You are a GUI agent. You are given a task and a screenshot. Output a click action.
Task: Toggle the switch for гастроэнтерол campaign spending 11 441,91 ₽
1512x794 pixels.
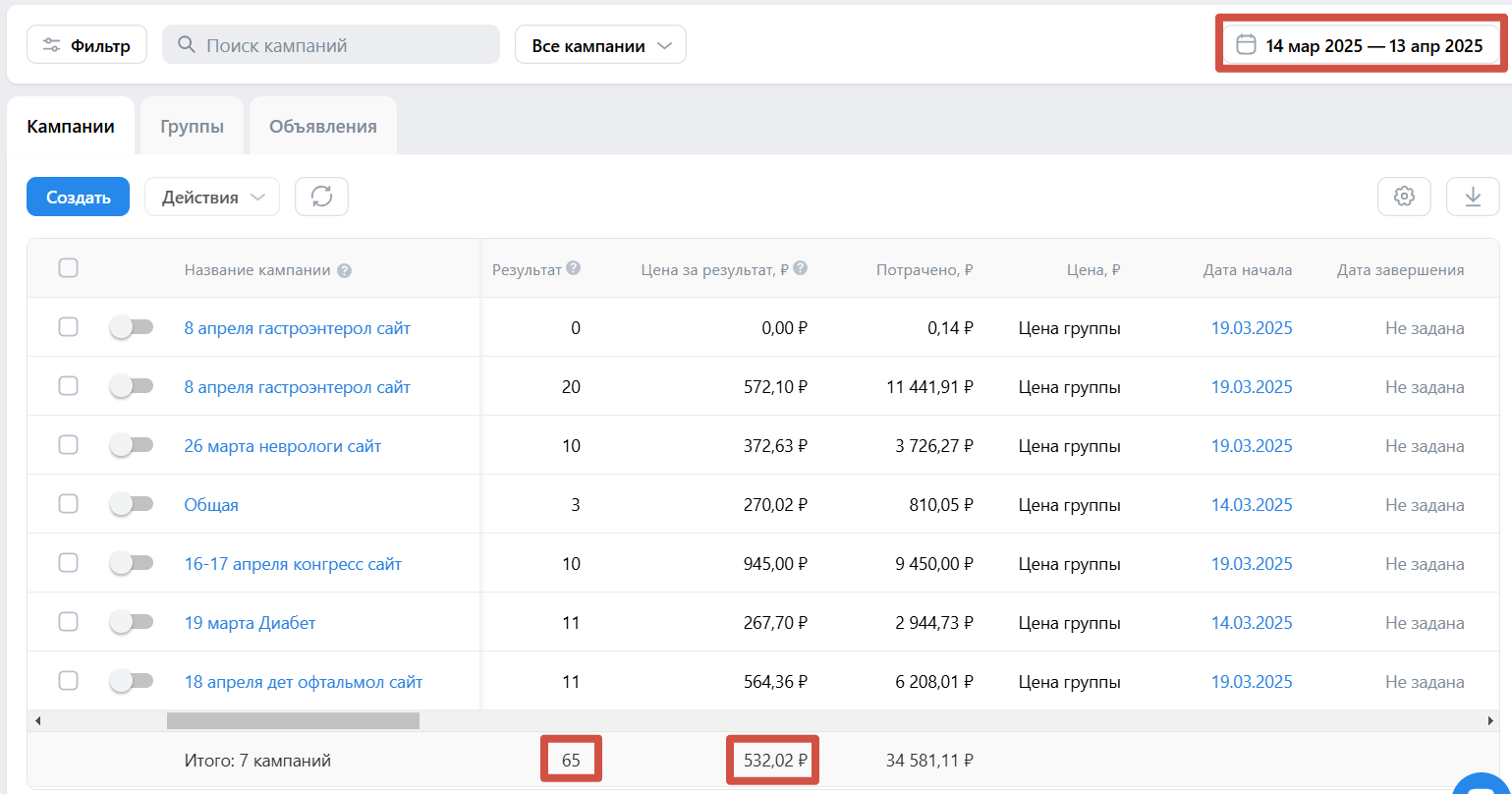(x=132, y=386)
